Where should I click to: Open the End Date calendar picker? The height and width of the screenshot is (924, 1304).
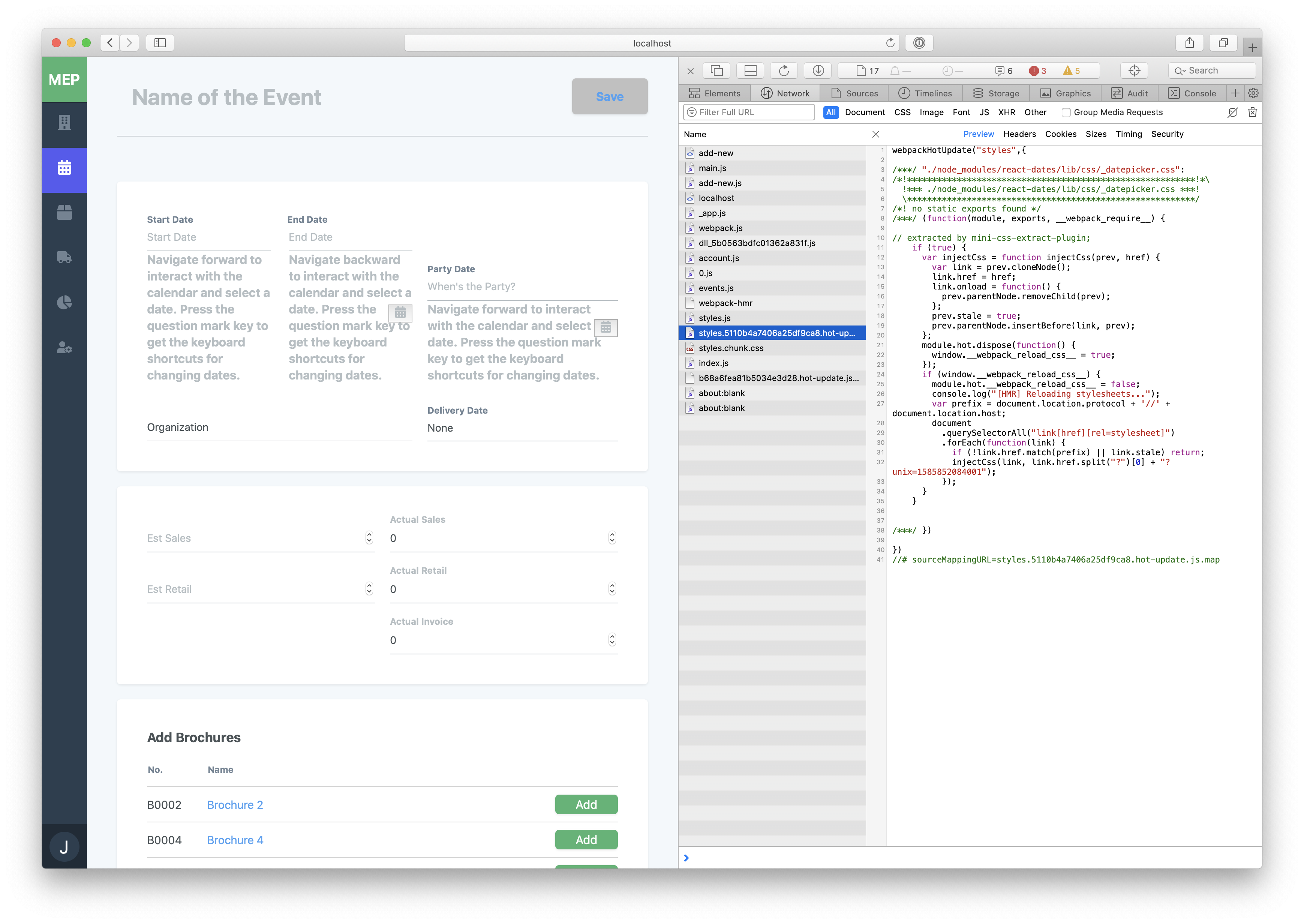tap(400, 313)
